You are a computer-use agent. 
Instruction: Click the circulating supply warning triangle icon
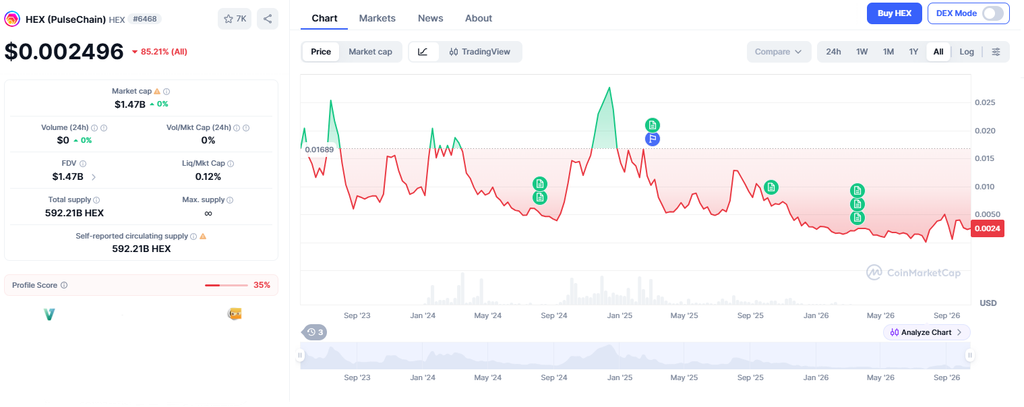(202, 236)
